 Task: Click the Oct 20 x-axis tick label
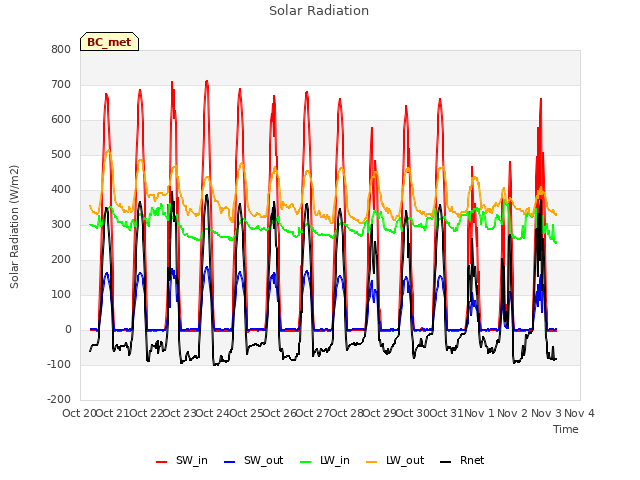(79, 413)
